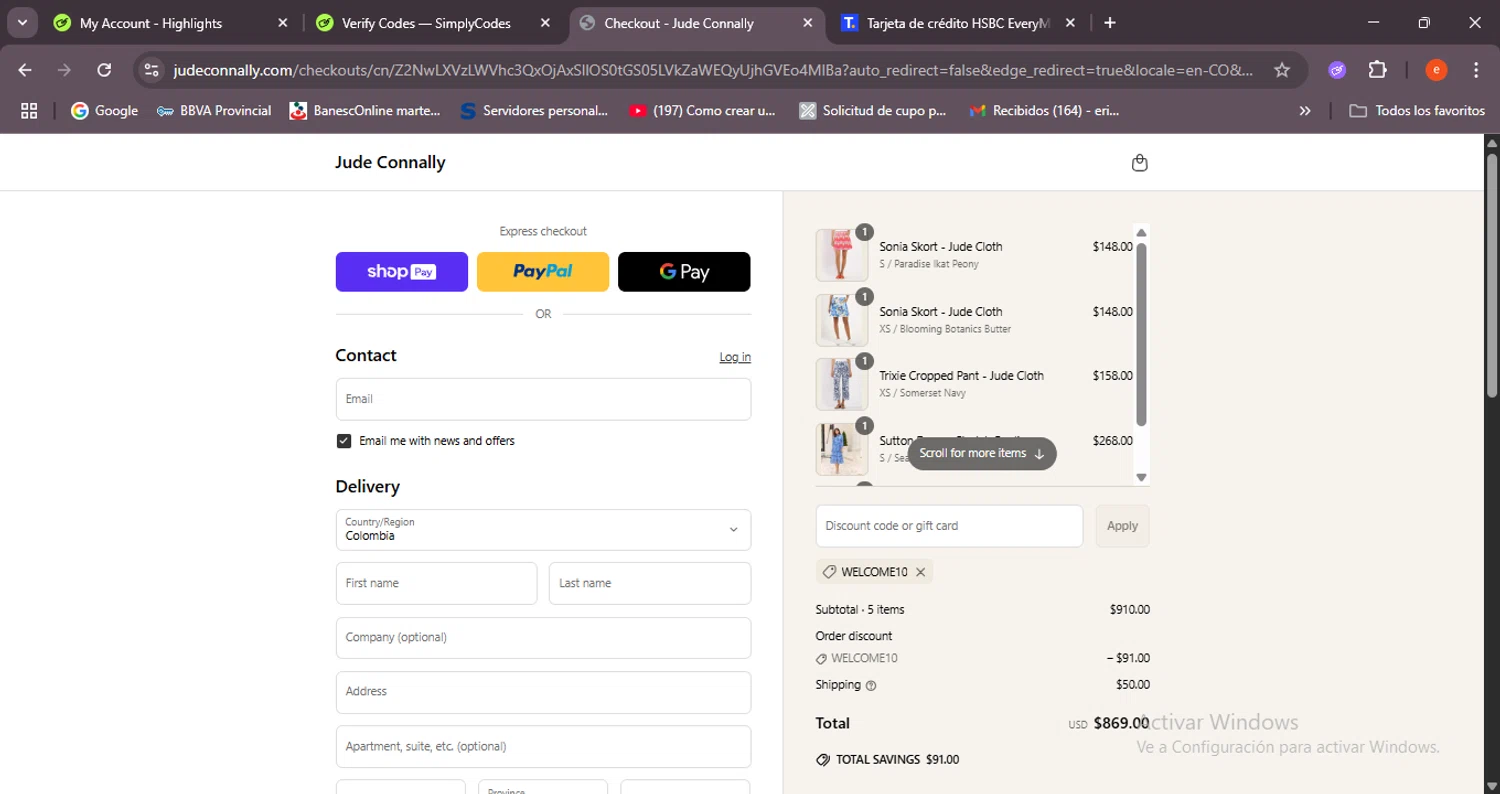Image resolution: width=1500 pixels, height=794 pixels.
Task: Open the purple extension icon in toolbar
Action: pyautogui.click(x=1337, y=70)
